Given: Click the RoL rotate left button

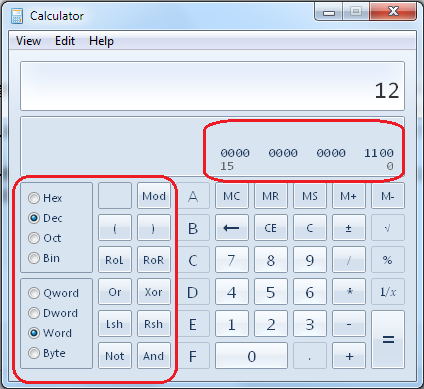Looking at the screenshot, I should (x=115, y=260).
